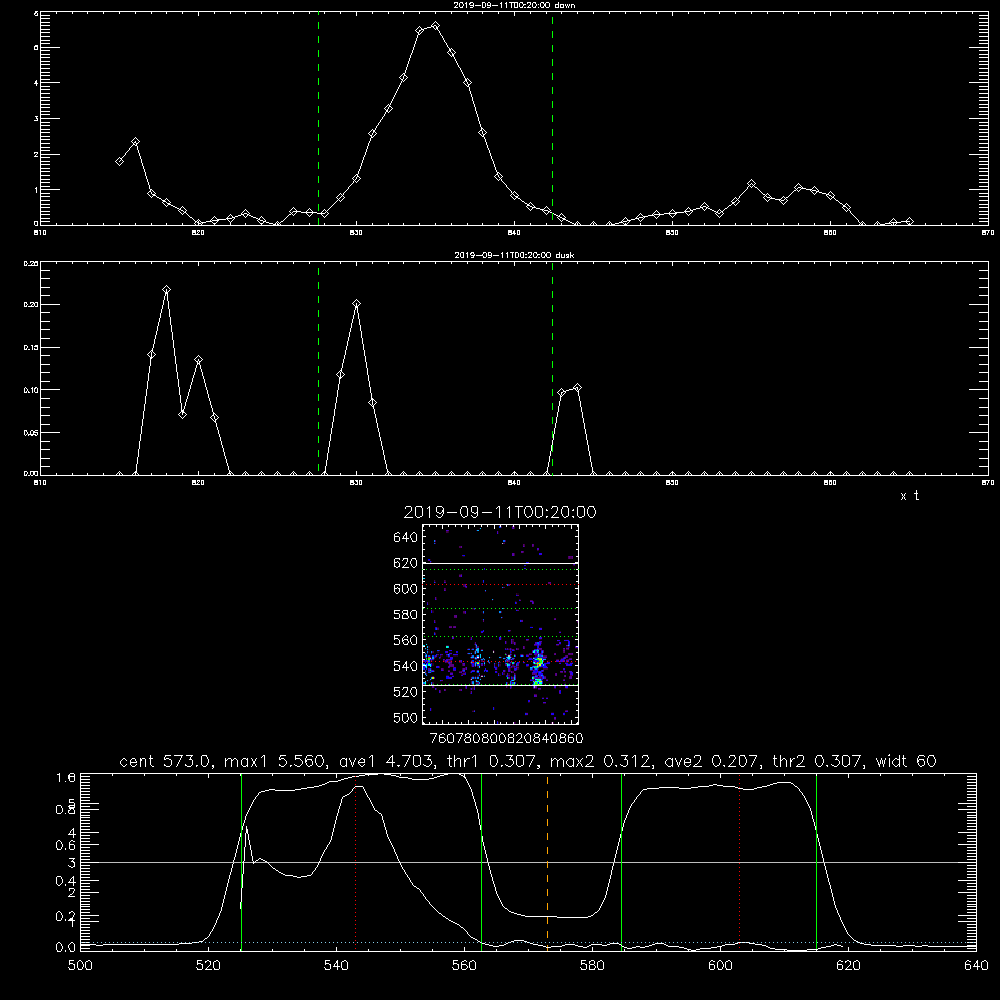1000x1000 pixels.
Task: Click the "600" label on heatmap y-axis
Action: [405, 589]
